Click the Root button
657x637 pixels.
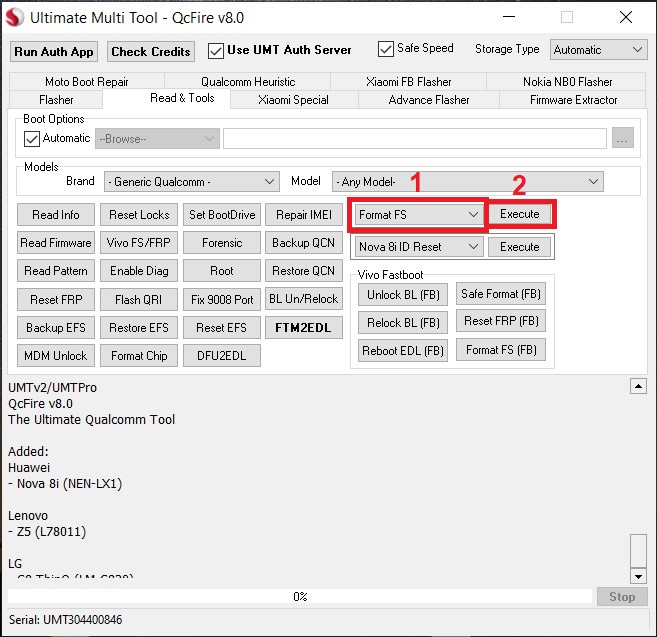point(222,271)
